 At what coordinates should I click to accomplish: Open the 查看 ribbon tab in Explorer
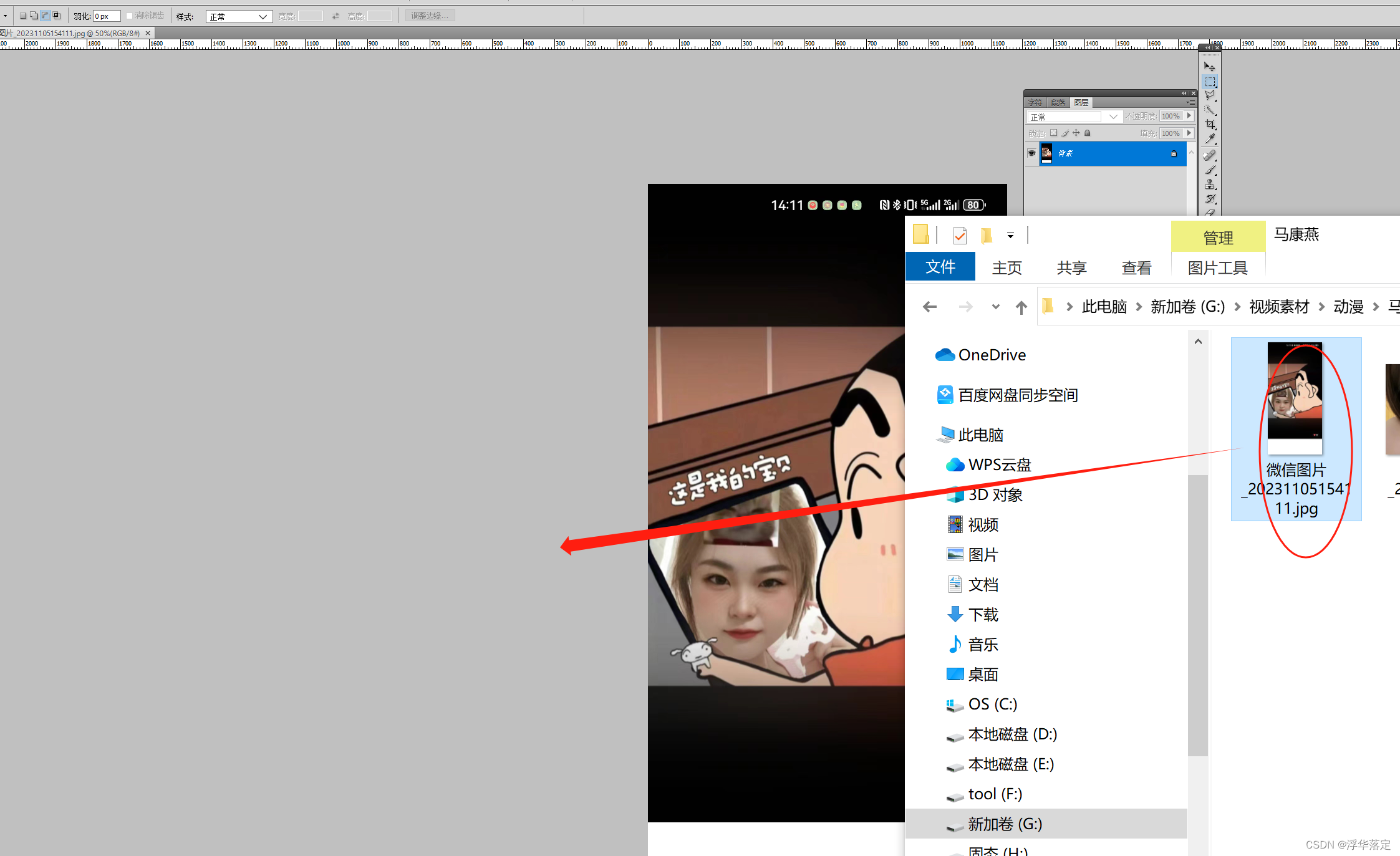click(1136, 268)
